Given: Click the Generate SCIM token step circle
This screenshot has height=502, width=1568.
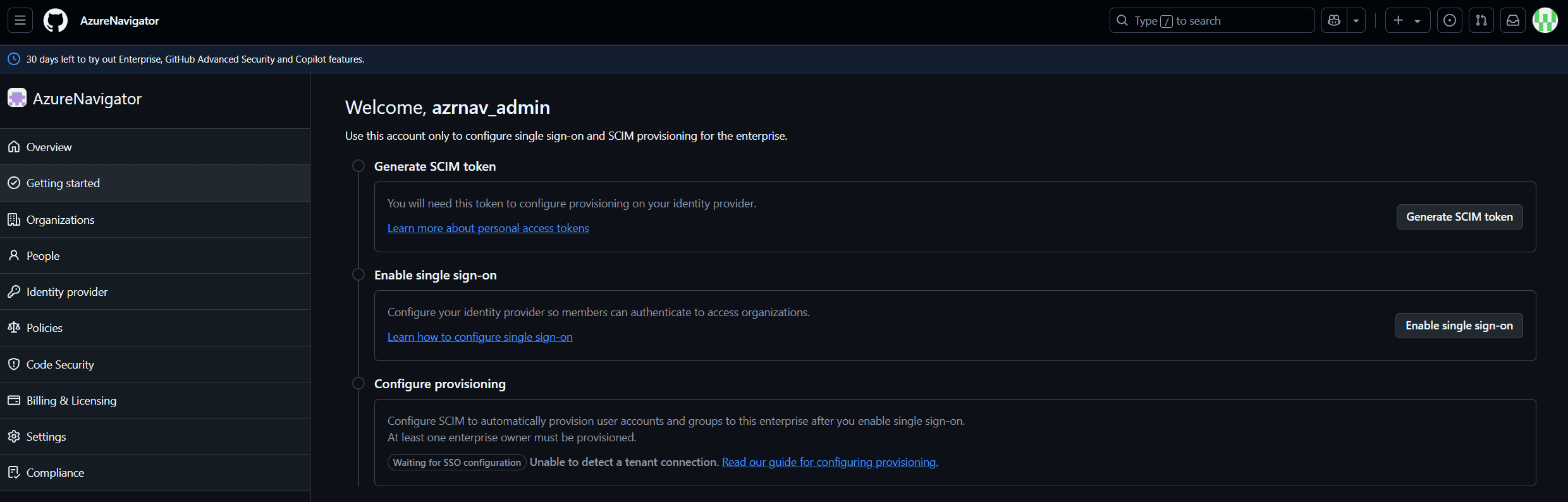Looking at the screenshot, I should (x=358, y=166).
